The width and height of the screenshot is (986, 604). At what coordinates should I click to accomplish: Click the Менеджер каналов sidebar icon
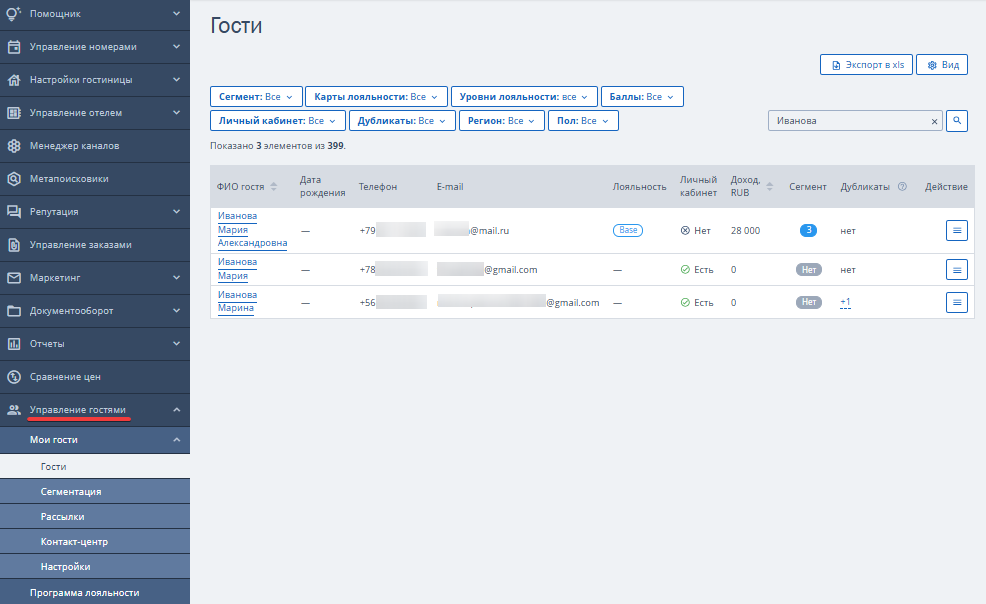point(14,146)
